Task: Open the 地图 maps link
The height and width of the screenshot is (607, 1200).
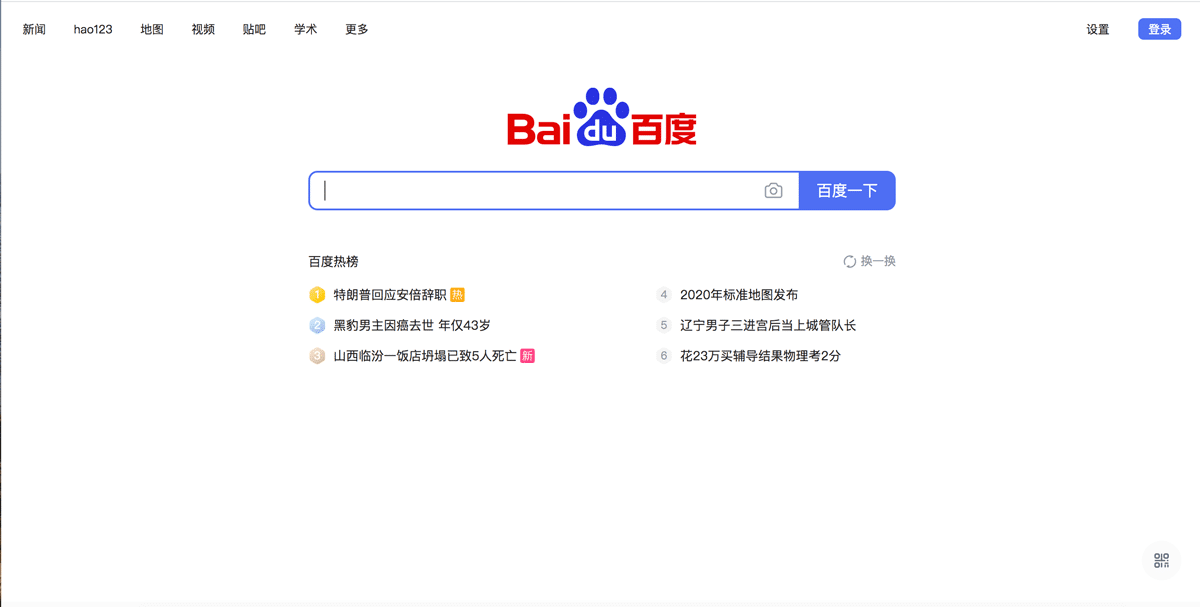Action: pos(152,29)
